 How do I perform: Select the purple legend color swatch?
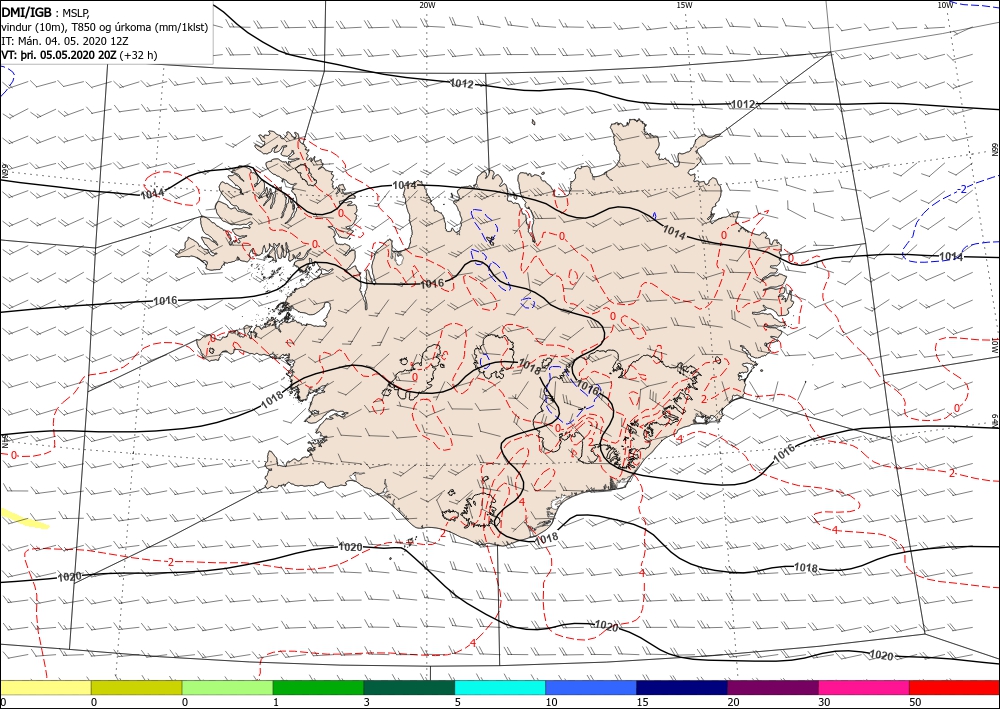(x=772, y=687)
